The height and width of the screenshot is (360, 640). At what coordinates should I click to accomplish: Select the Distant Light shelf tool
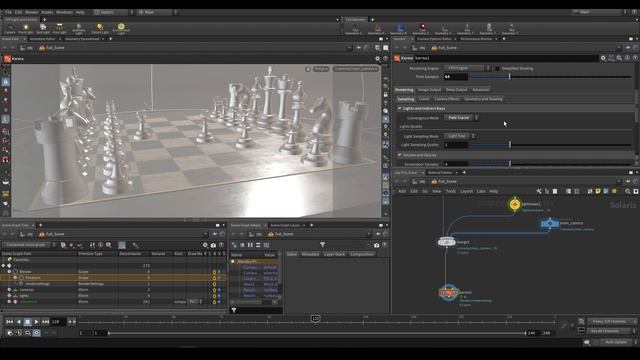point(100,29)
